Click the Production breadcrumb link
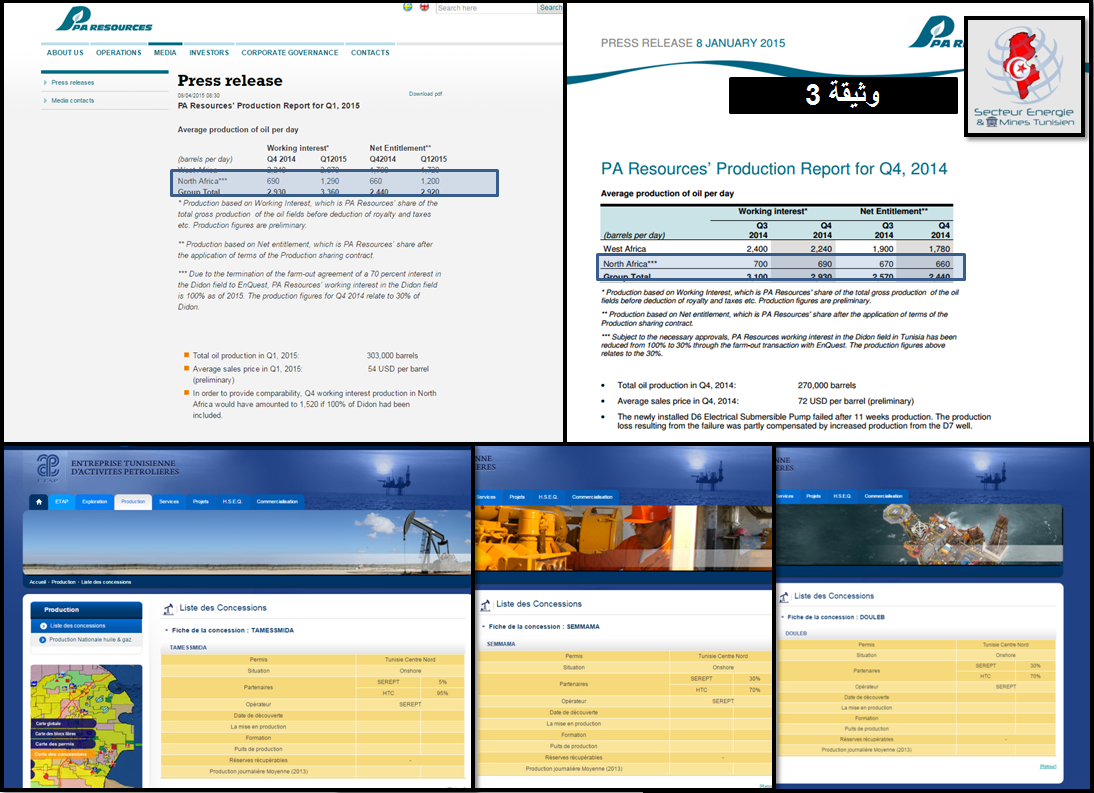The width and height of the screenshot is (1094, 793). pos(63,582)
